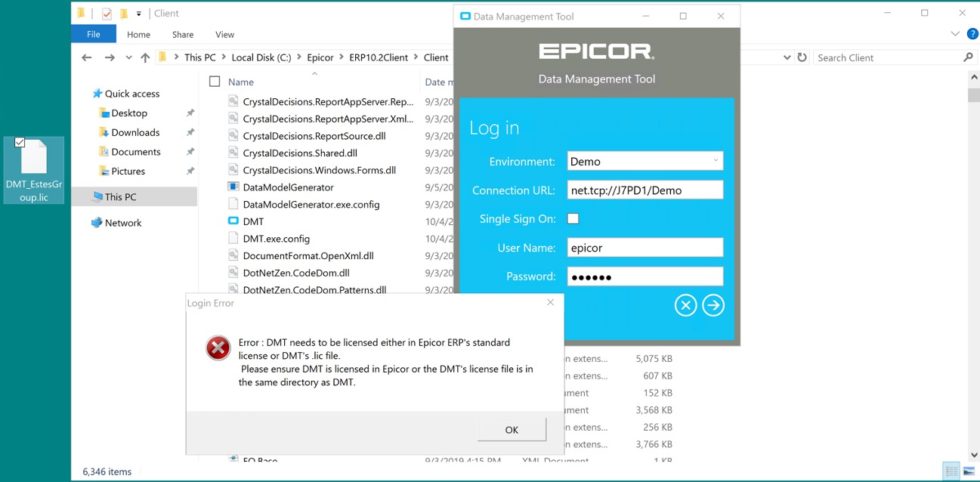980x482 pixels.
Task: Select the DataModelGenerator application
Action: click(288, 187)
